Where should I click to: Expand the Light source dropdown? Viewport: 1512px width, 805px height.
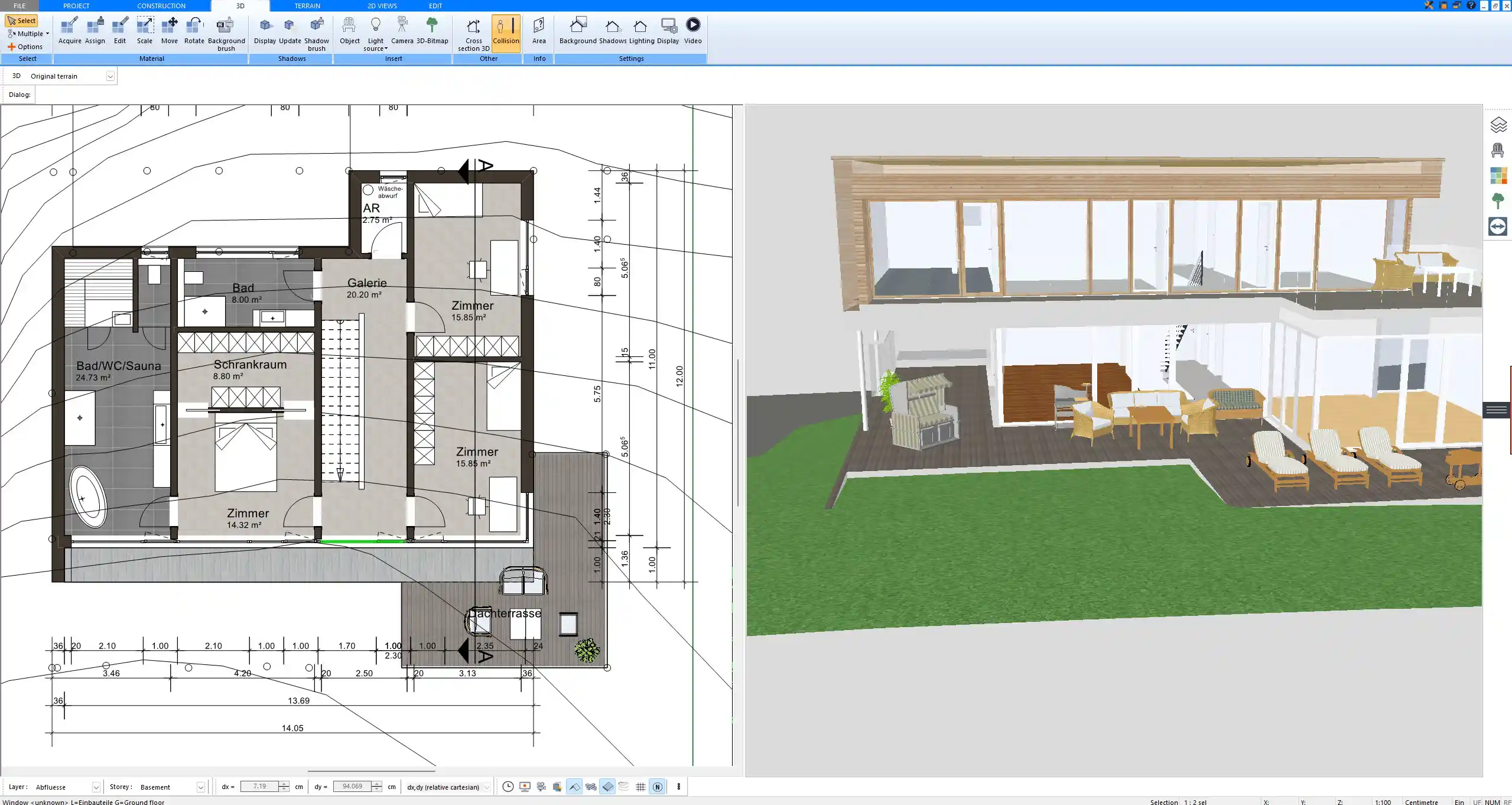pyautogui.click(x=386, y=48)
